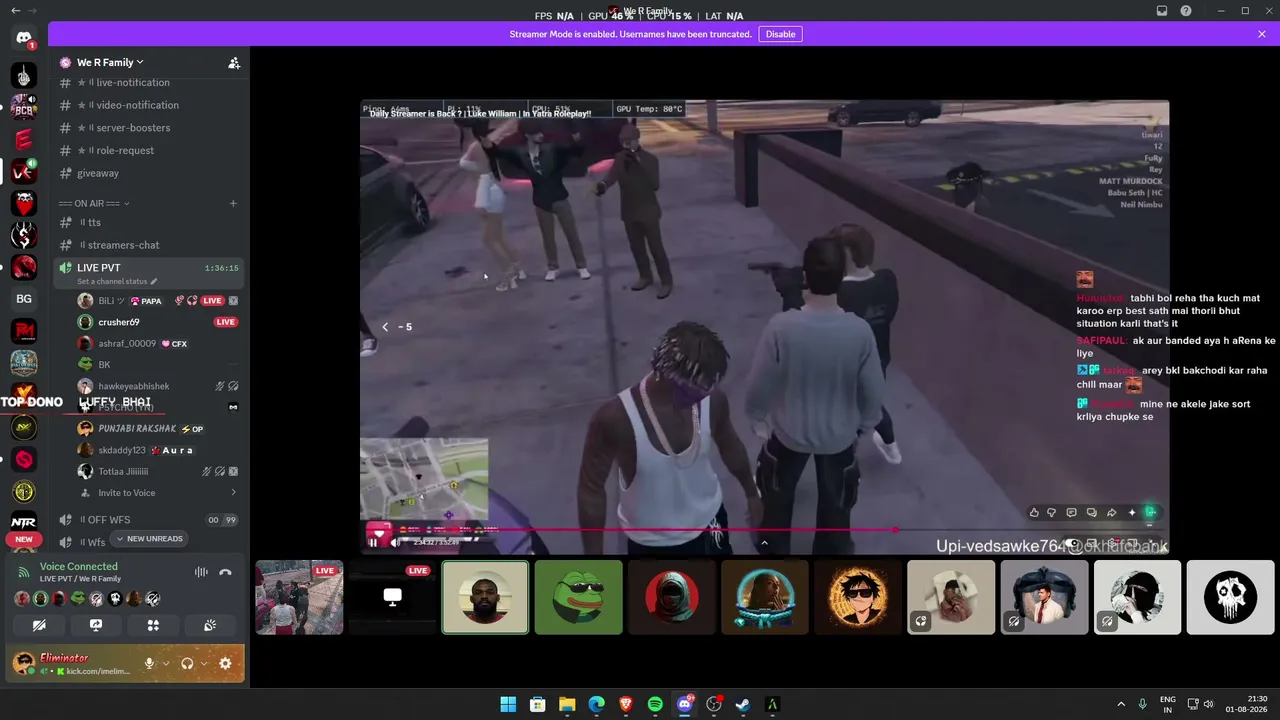Mute the microphone in user panel
This screenshot has height=720, width=1280.
coord(150,663)
